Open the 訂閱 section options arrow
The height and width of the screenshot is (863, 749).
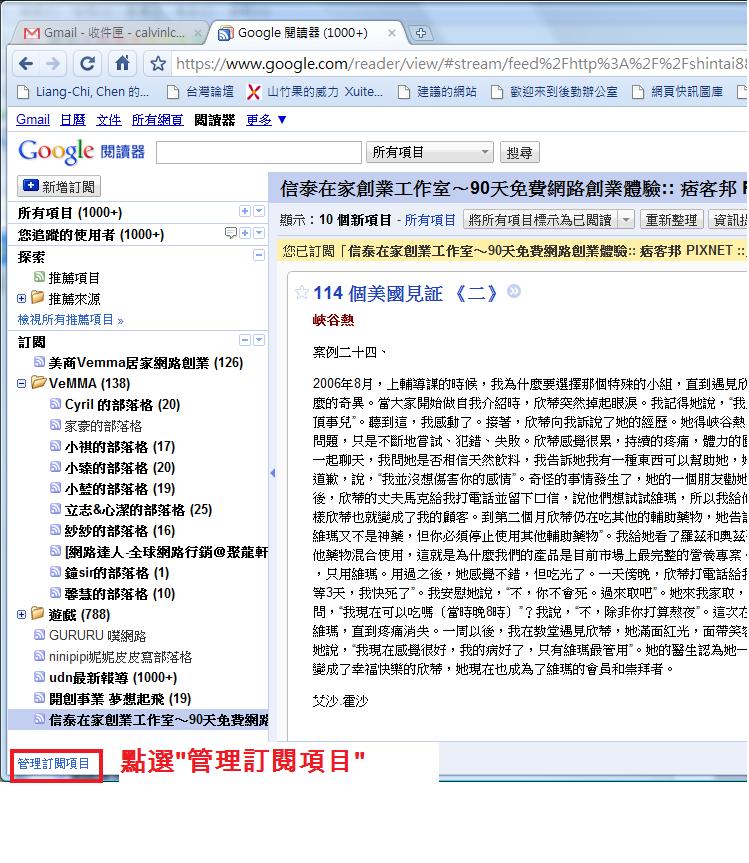tap(259, 340)
